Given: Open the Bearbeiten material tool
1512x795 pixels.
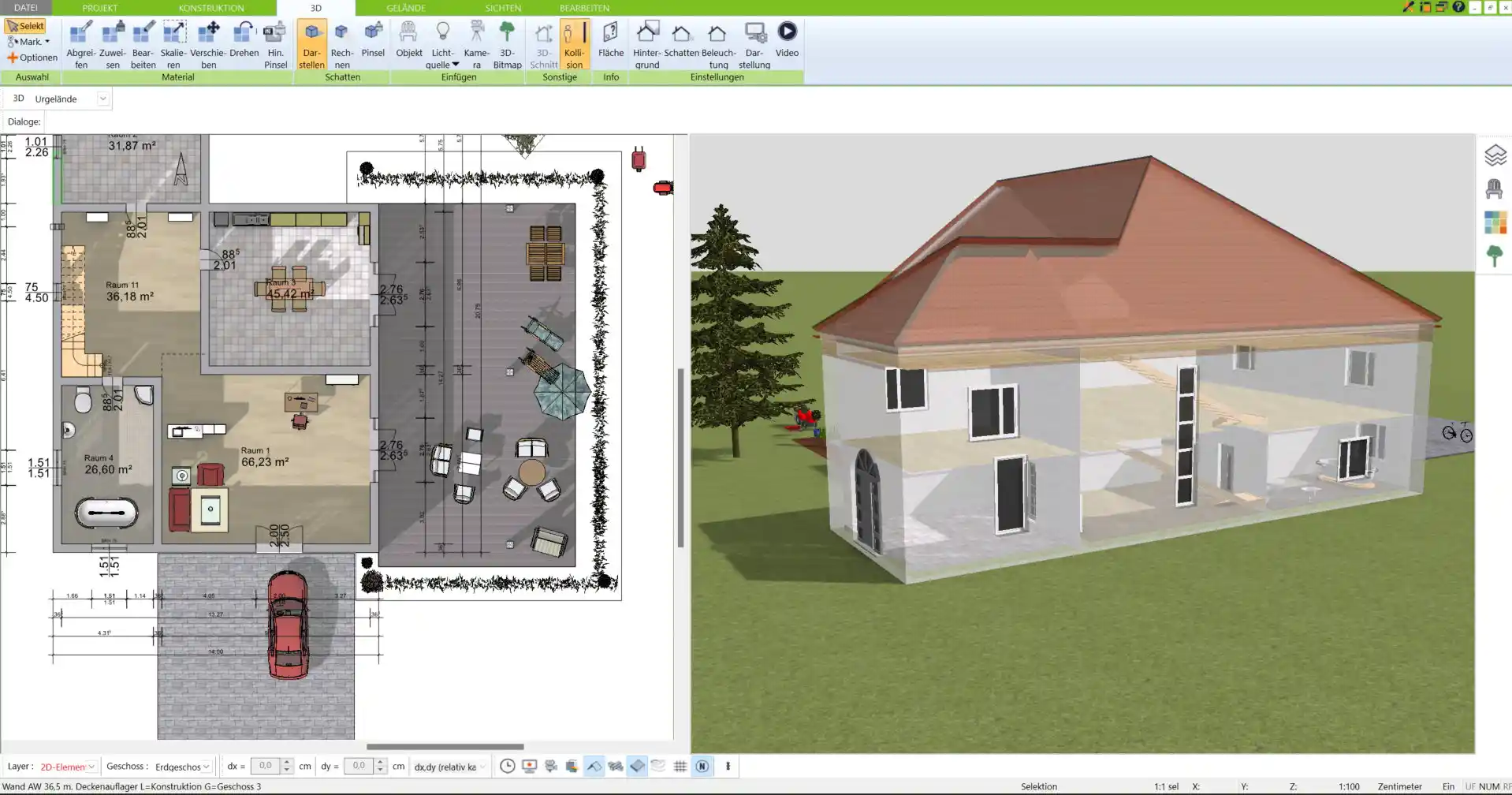Looking at the screenshot, I should (143, 45).
